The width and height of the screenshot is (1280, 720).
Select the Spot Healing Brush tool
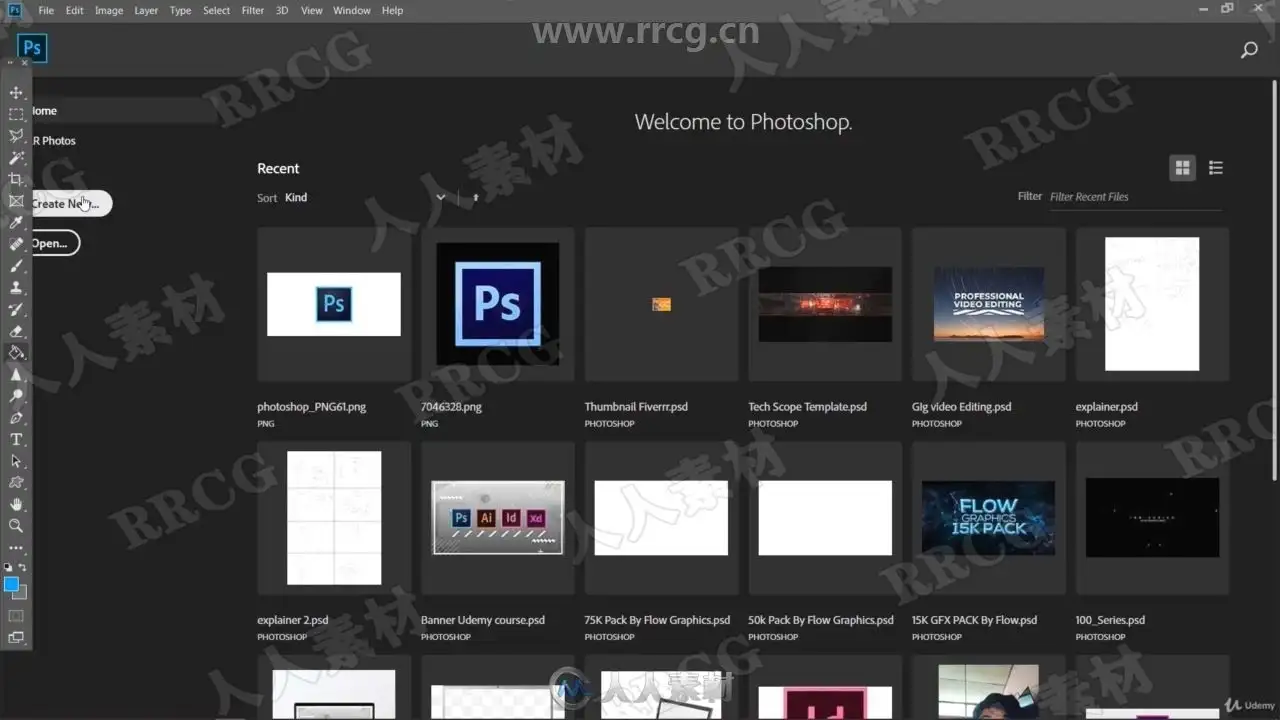[x=16, y=245]
